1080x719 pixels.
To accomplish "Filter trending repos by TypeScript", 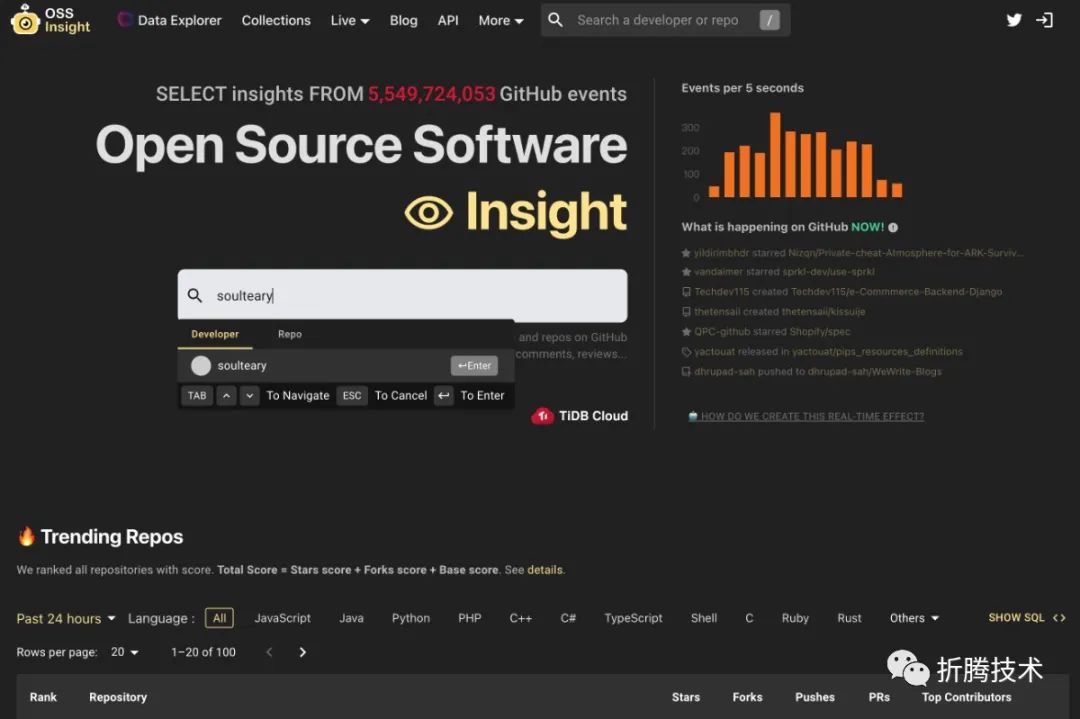I will coord(633,618).
